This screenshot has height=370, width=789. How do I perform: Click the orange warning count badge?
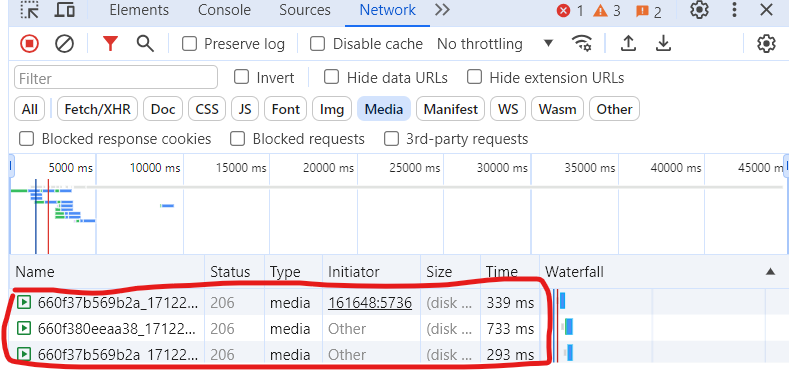tap(606, 11)
